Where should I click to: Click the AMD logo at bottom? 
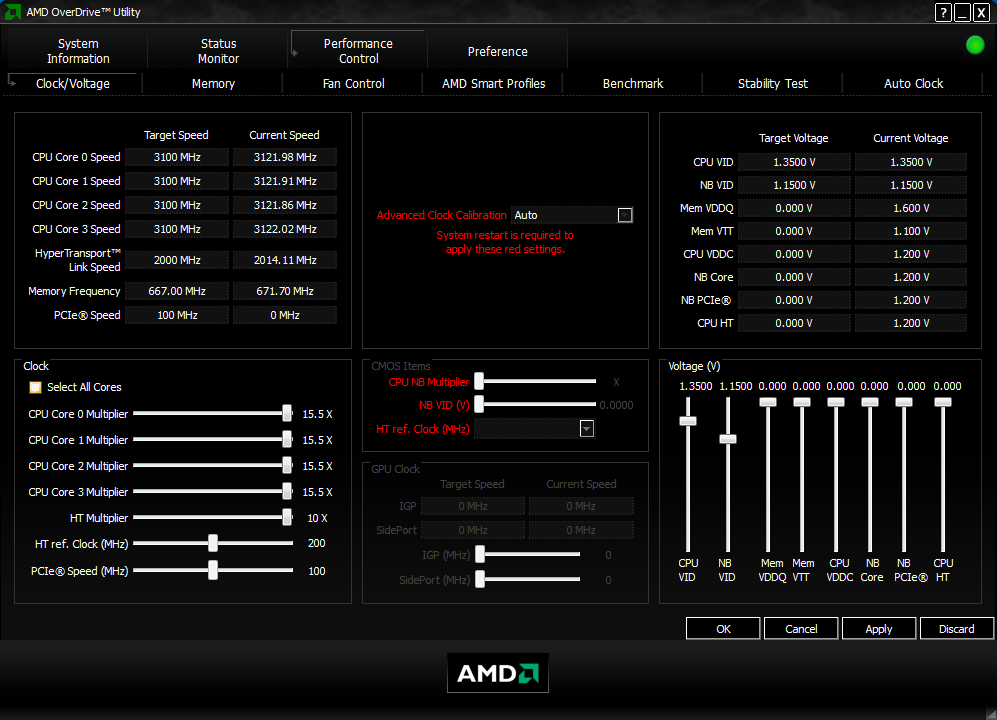pyautogui.click(x=497, y=673)
